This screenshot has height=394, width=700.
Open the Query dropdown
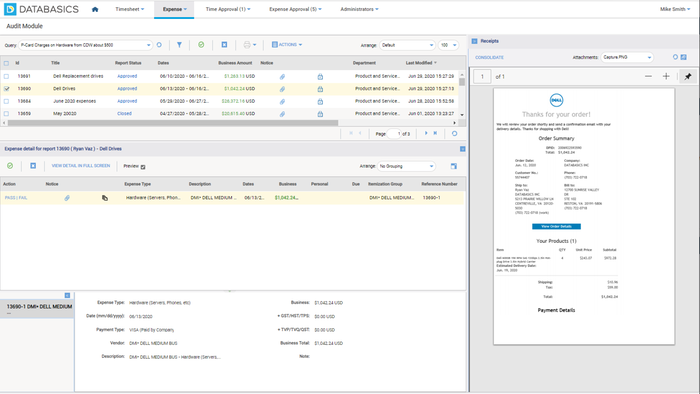coord(85,45)
